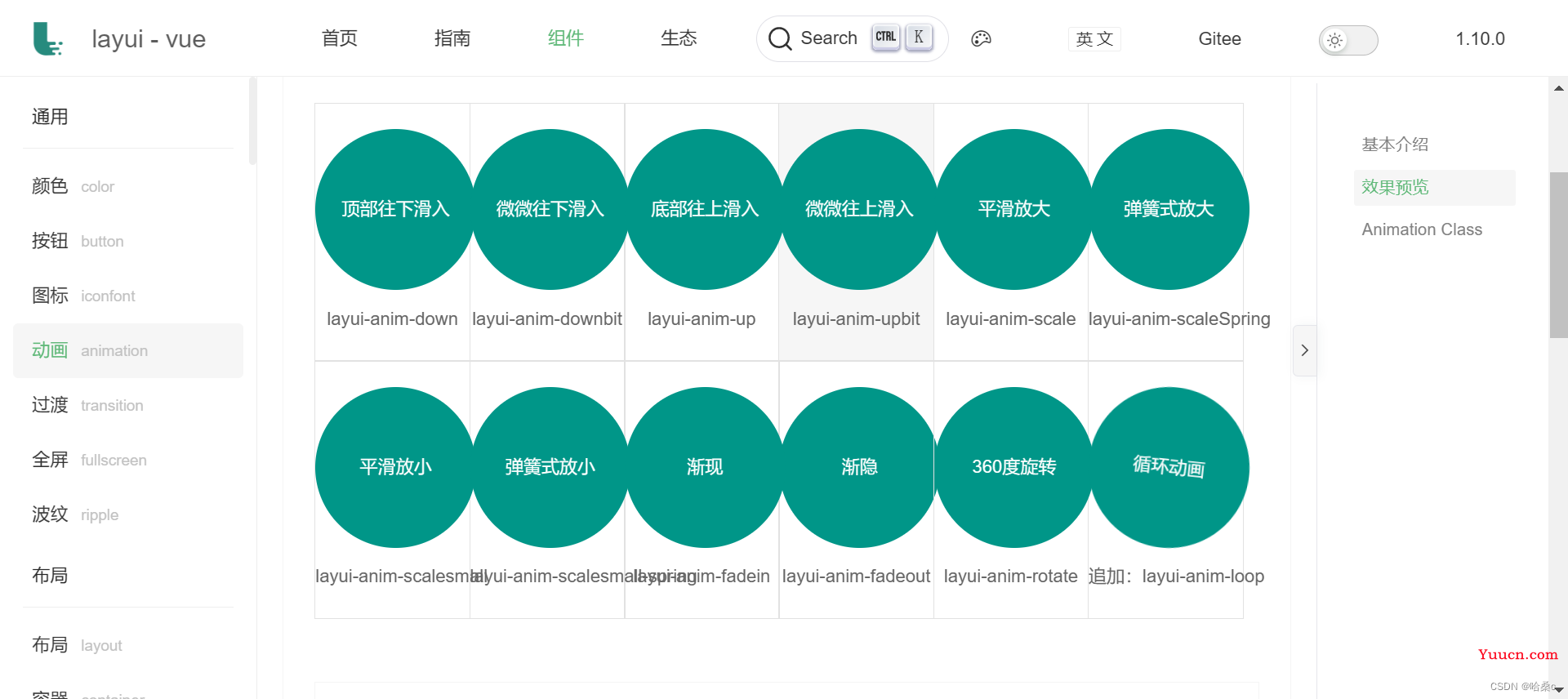Click the page vertical scrollbar thumb
This screenshot has width=1568, height=699.
[x=1559, y=255]
